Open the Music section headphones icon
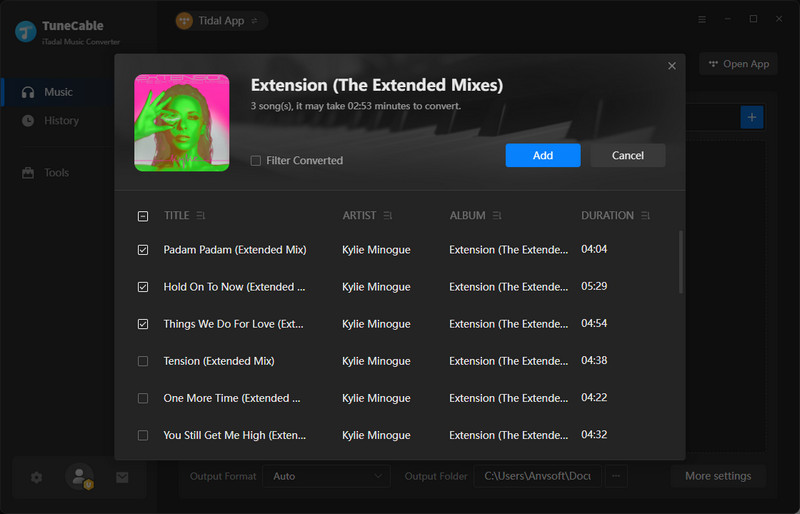The image size is (800, 514). [28, 92]
